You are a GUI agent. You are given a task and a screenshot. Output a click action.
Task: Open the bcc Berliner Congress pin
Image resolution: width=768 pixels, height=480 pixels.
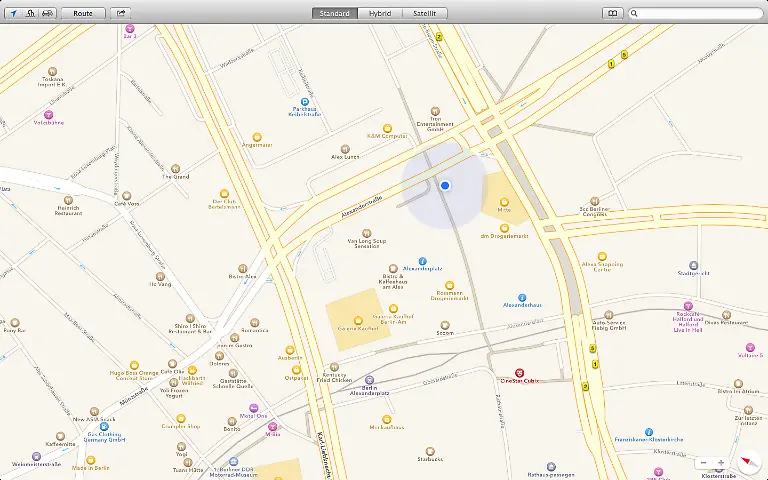coord(594,201)
